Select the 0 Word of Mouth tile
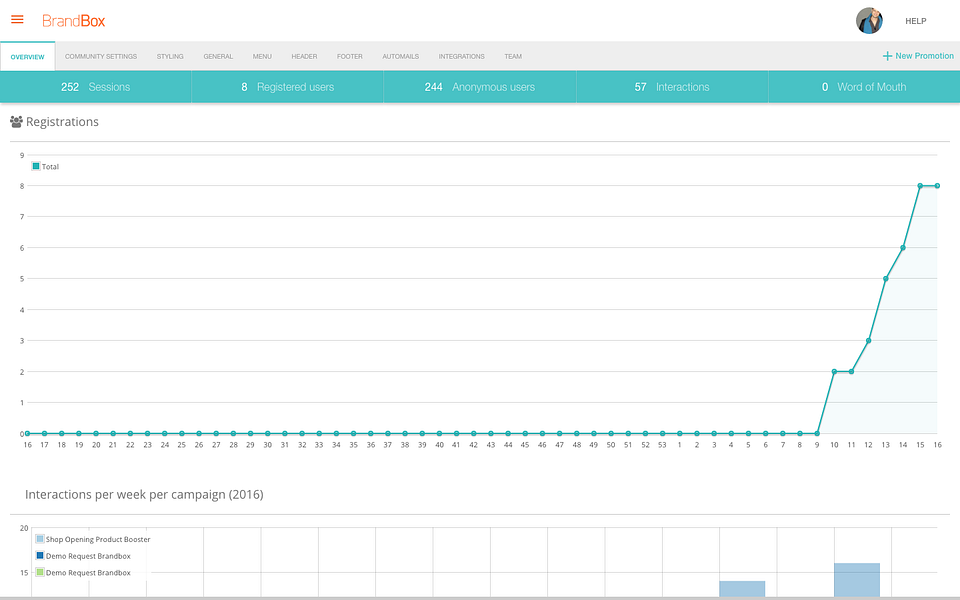Viewport: 960px width, 600px height. pyautogui.click(x=864, y=87)
